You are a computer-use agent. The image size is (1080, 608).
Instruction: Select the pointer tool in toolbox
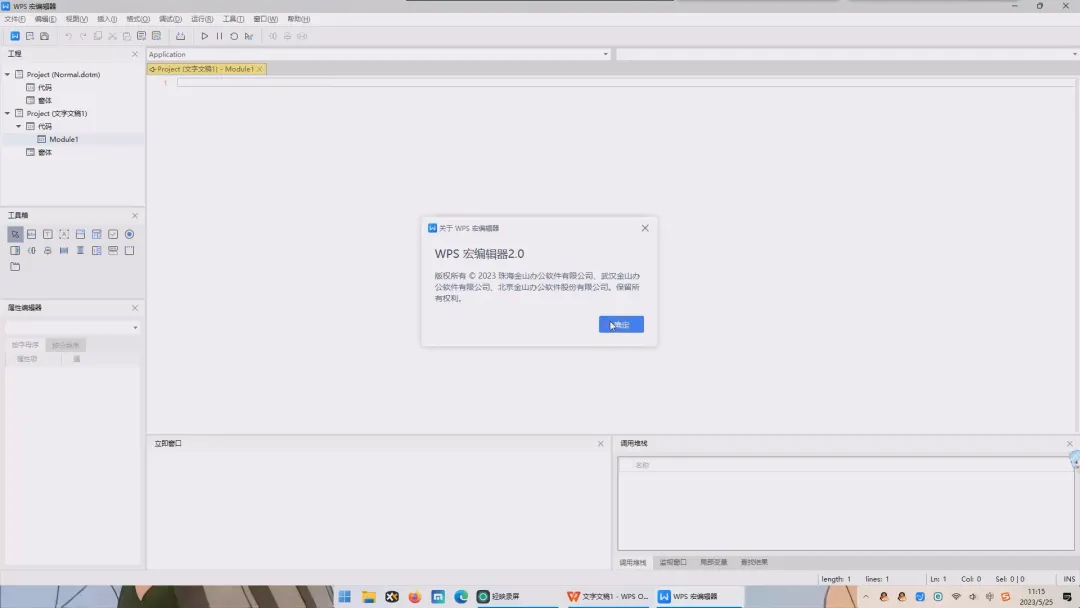[15, 234]
